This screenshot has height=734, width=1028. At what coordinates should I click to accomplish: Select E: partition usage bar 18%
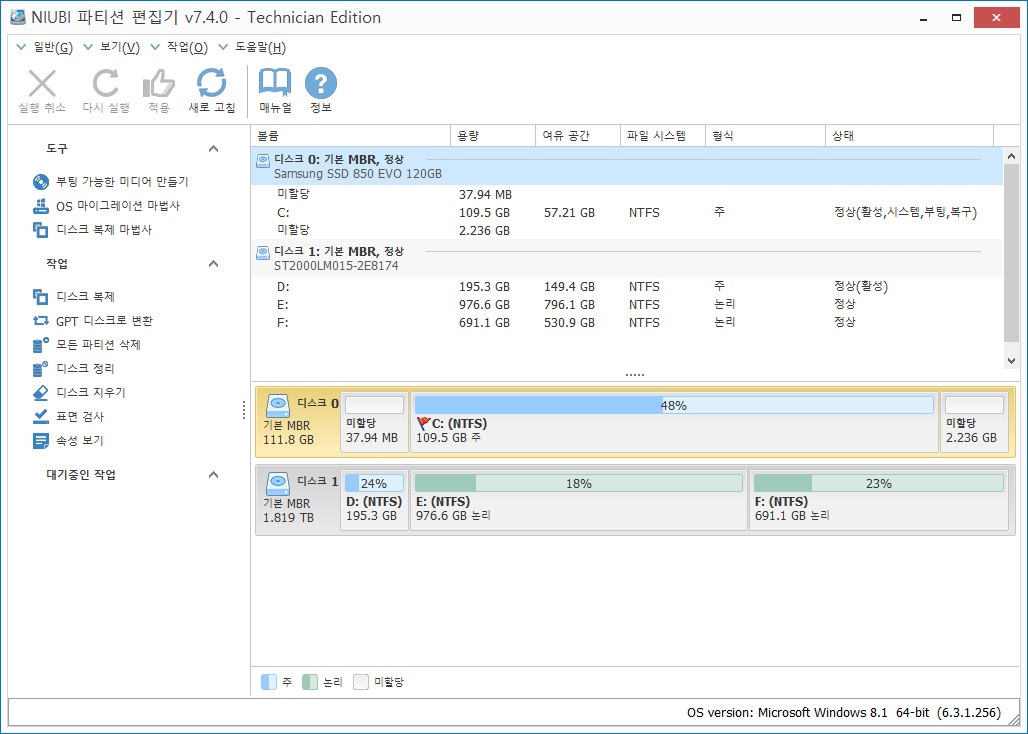click(x=578, y=483)
